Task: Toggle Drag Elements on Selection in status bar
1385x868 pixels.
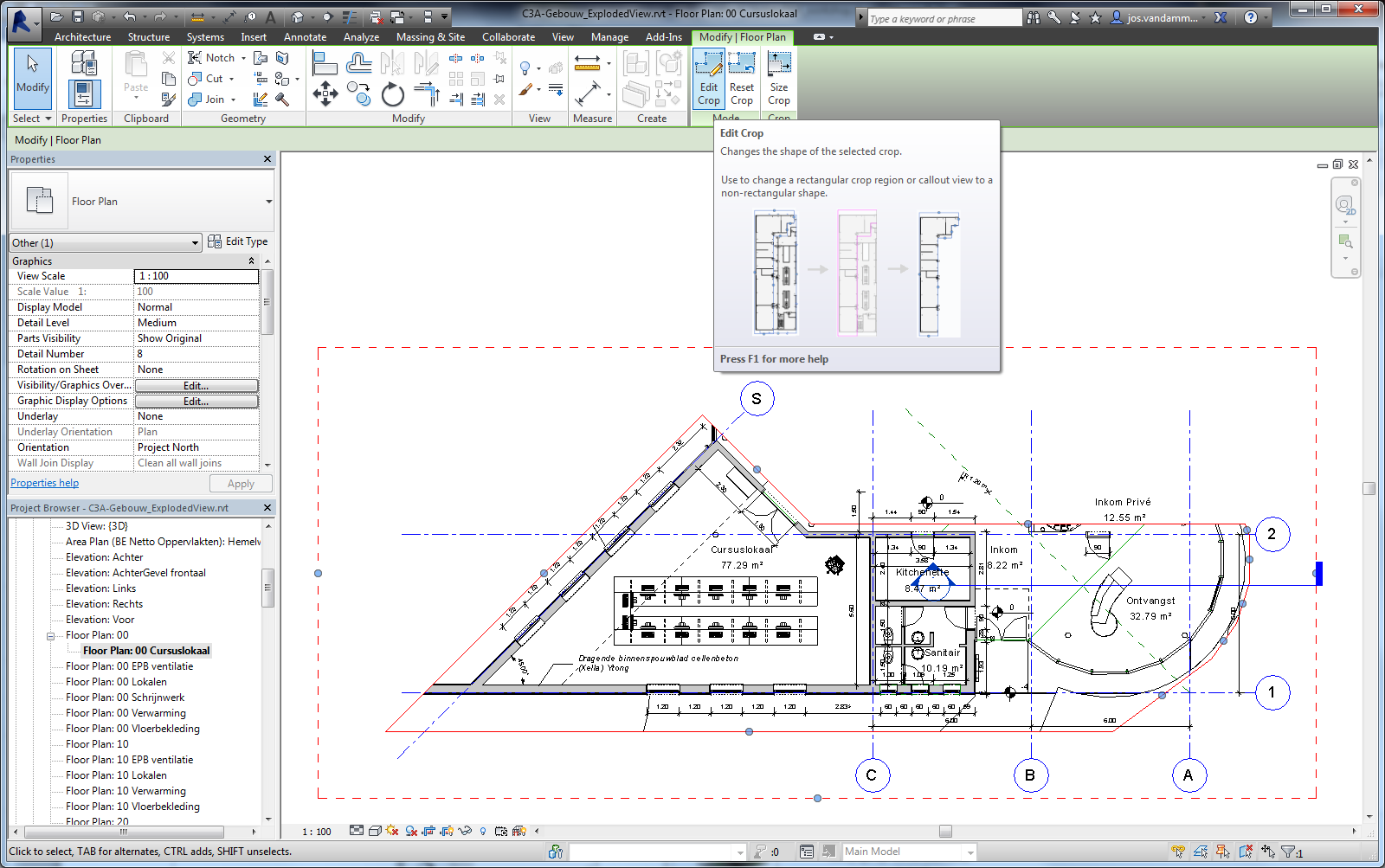Action: click(x=1268, y=852)
